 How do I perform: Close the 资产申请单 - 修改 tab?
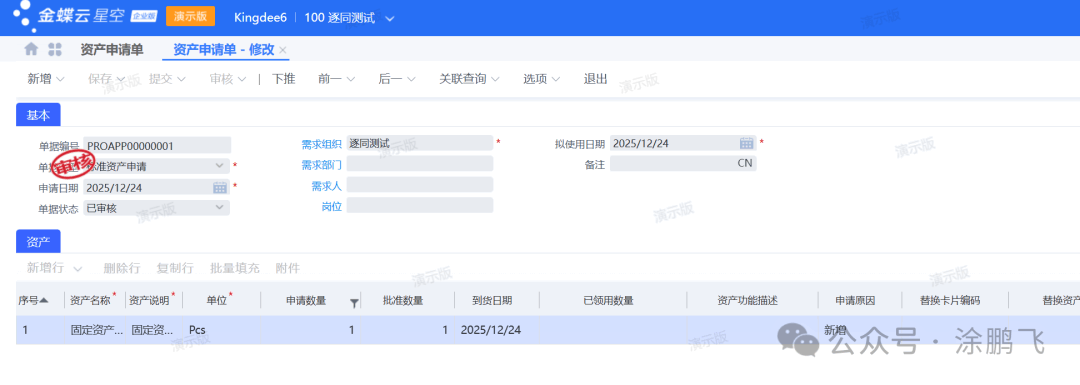[282, 50]
